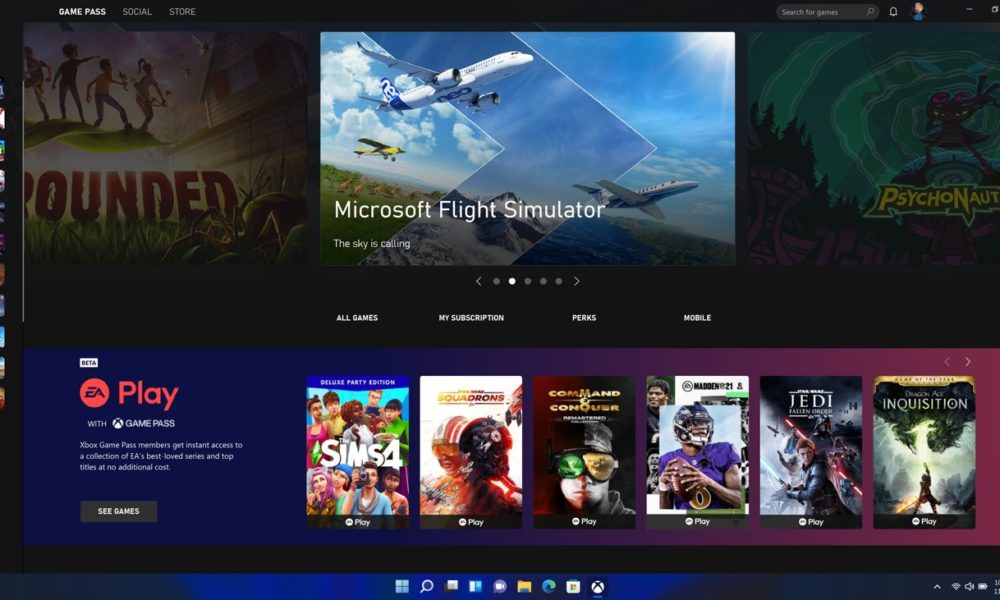Open the profile avatar menu
Viewport: 1000px width, 600px height.
pyautogui.click(x=918, y=11)
